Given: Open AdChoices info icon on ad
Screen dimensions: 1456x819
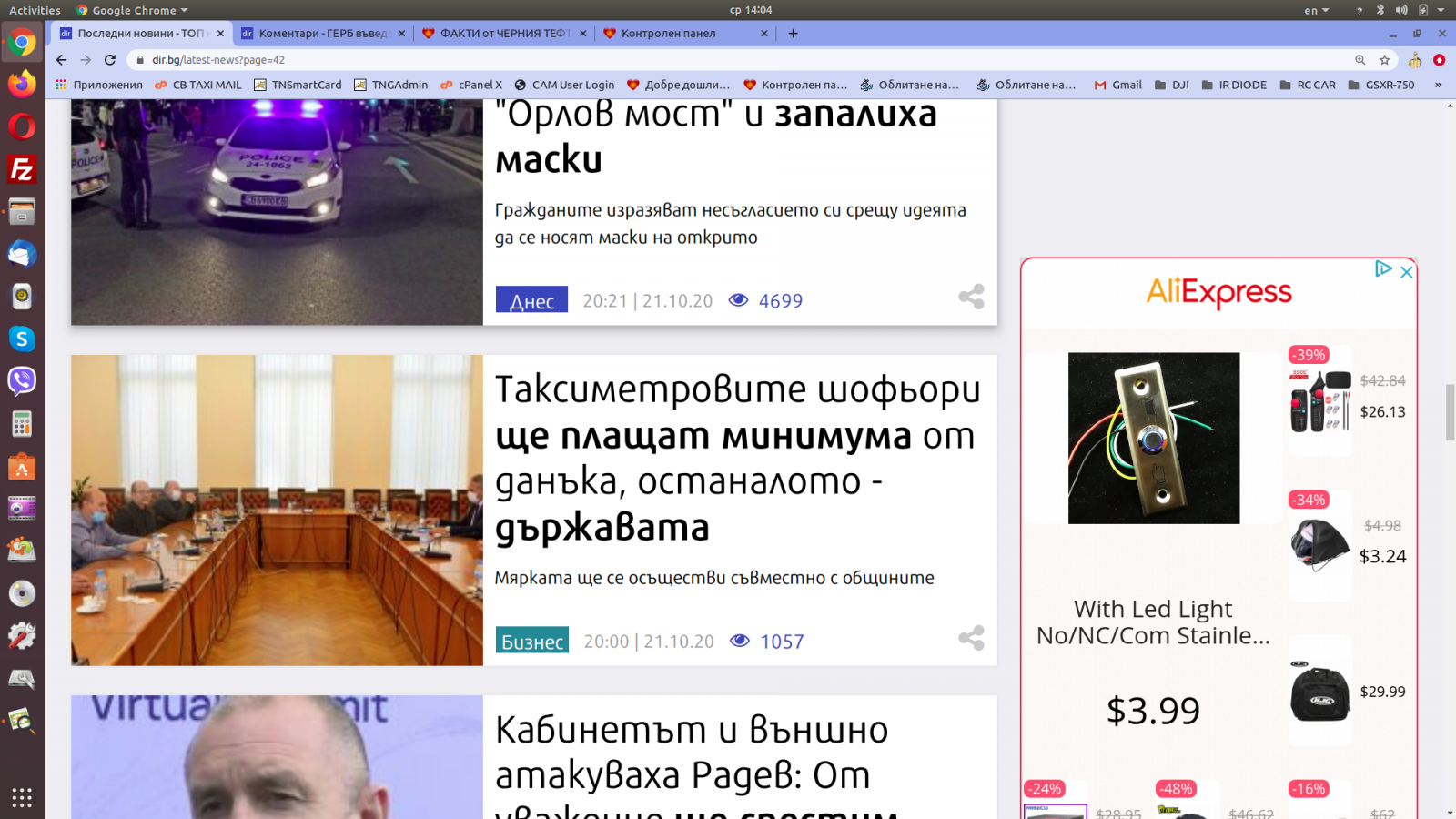Looking at the screenshot, I should pyautogui.click(x=1383, y=269).
